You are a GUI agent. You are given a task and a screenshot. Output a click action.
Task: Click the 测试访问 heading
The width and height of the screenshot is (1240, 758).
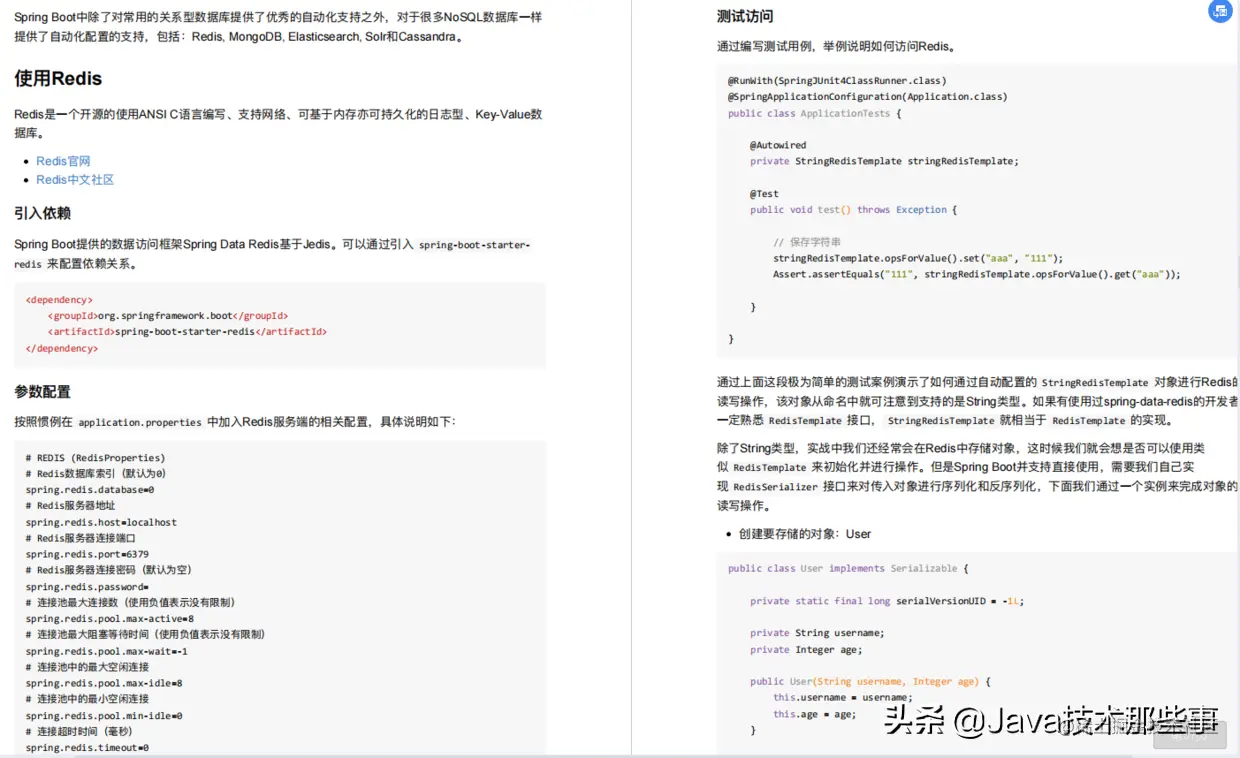click(x=745, y=16)
